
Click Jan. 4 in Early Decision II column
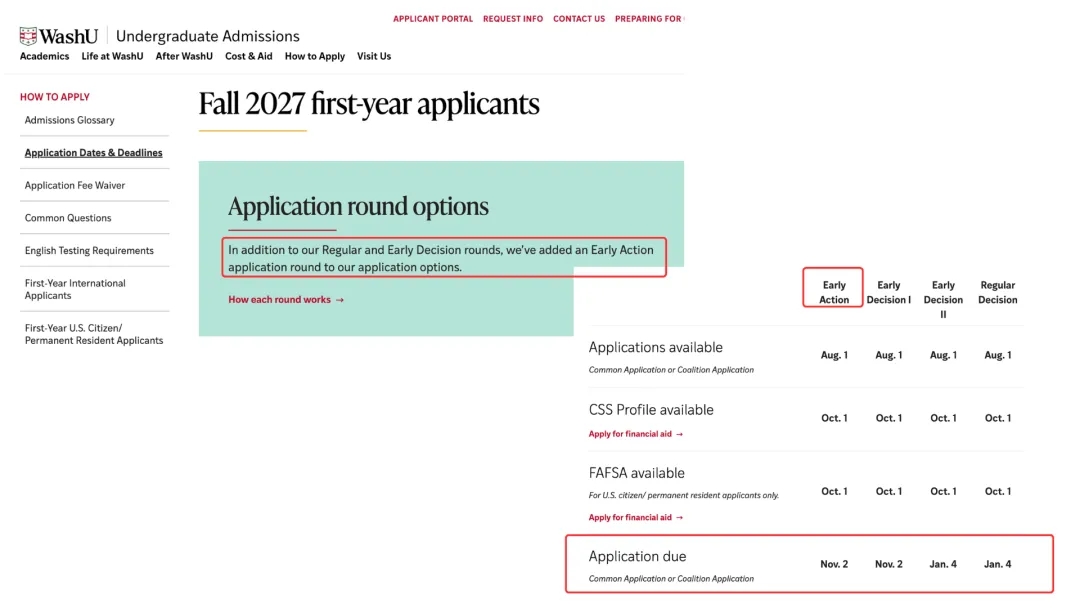943,564
